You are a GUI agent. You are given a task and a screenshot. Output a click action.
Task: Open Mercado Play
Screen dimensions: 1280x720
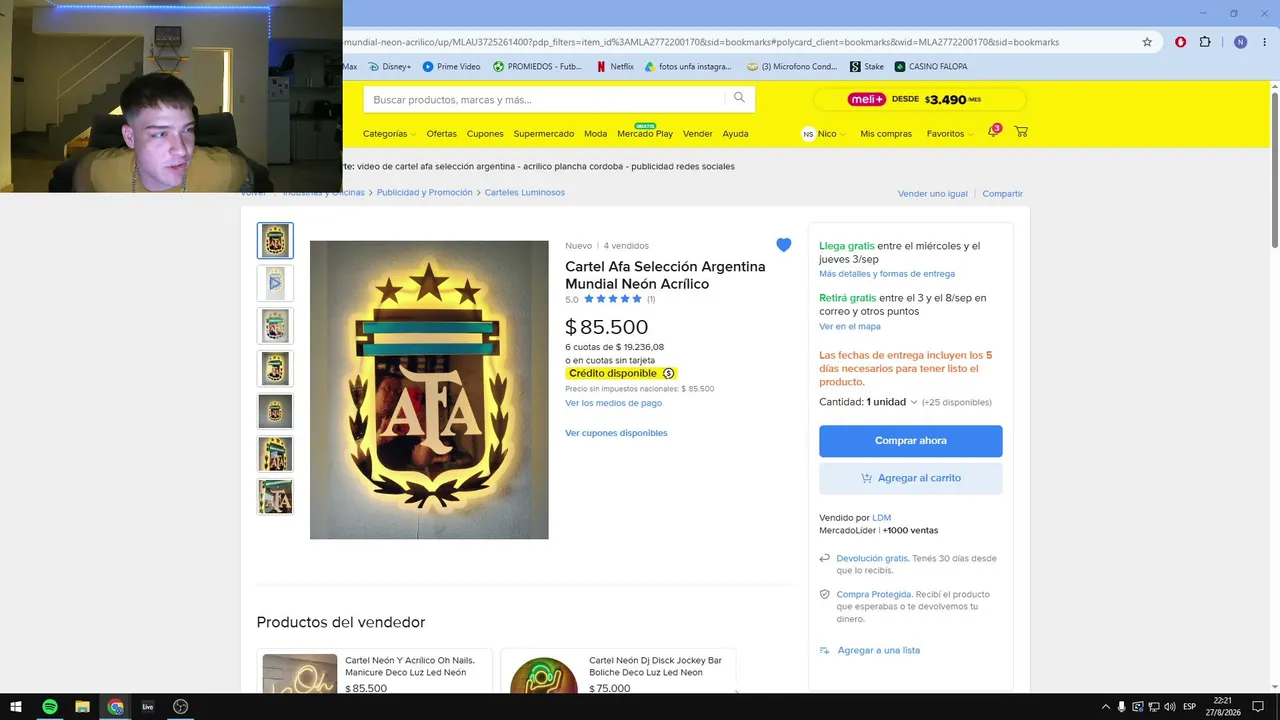[645, 134]
